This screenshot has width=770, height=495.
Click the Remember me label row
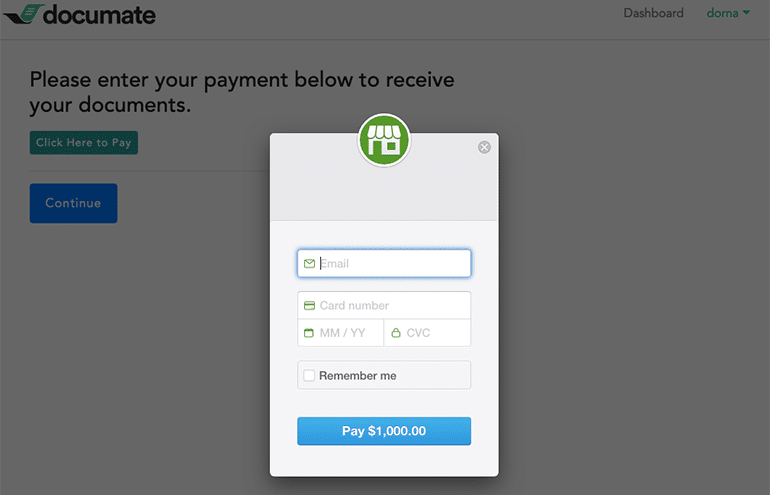coord(384,376)
